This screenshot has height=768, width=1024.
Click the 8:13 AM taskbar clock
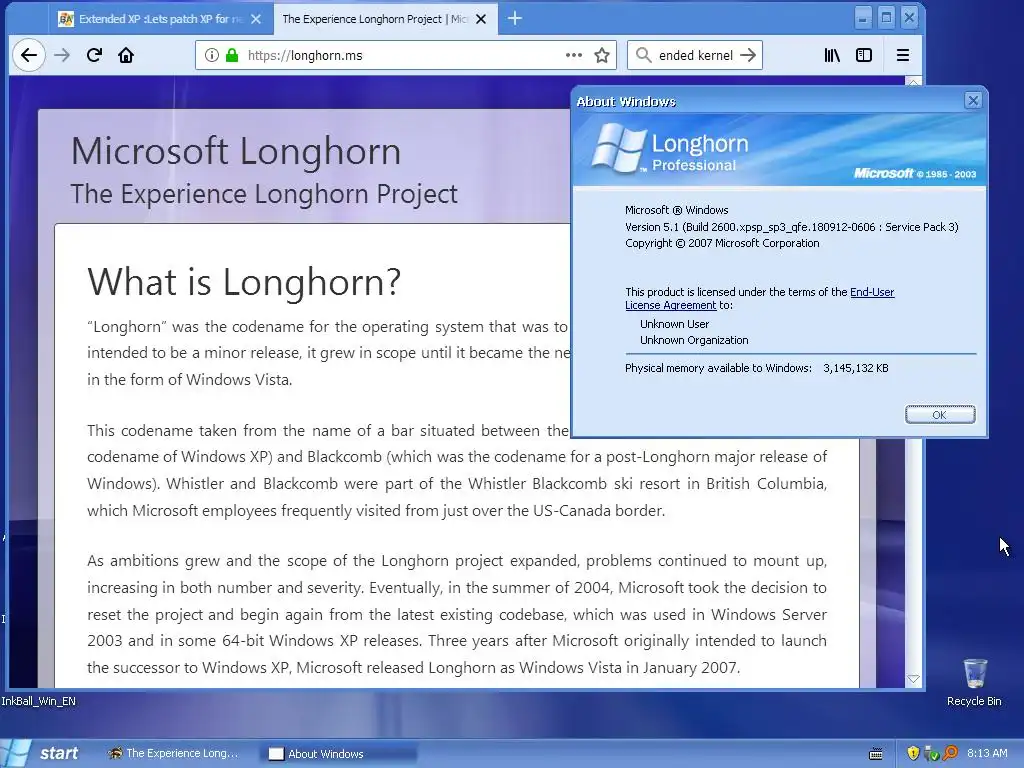[x=987, y=754]
